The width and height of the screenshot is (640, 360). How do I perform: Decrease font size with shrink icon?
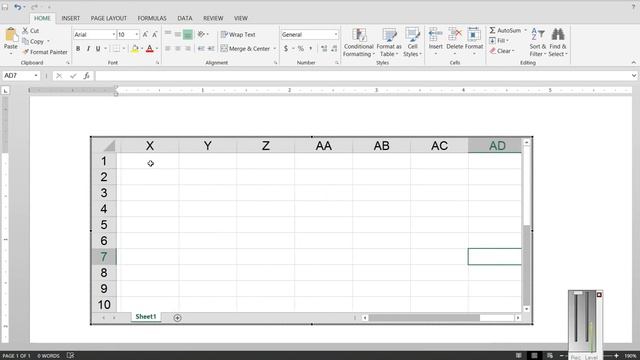tap(155, 35)
